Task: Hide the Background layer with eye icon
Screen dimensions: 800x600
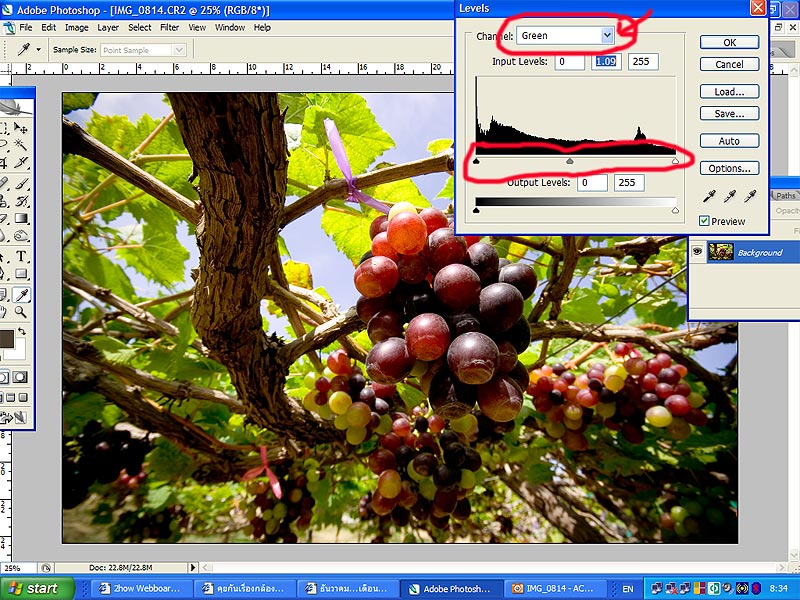Action: (697, 252)
